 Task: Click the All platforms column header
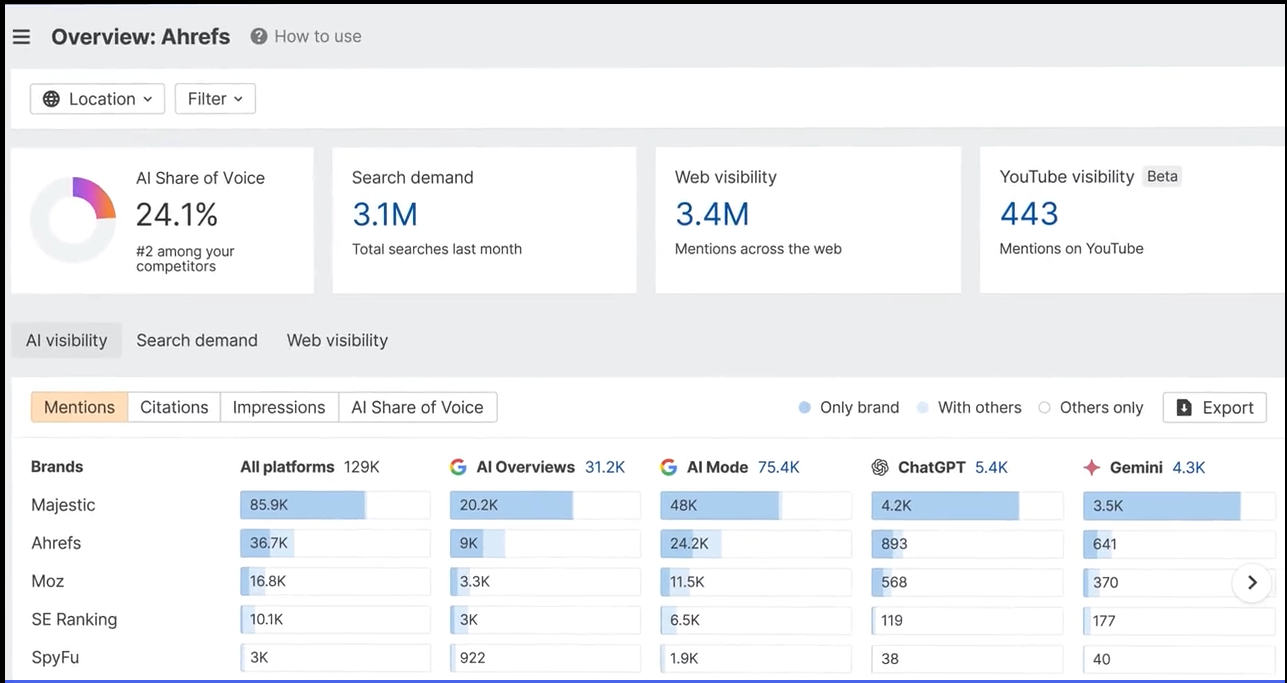pyautogui.click(x=287, y=467)
